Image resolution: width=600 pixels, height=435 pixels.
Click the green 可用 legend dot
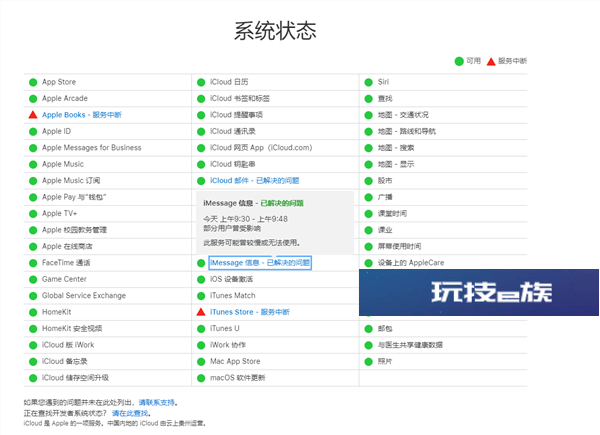(x=459, y=61)
